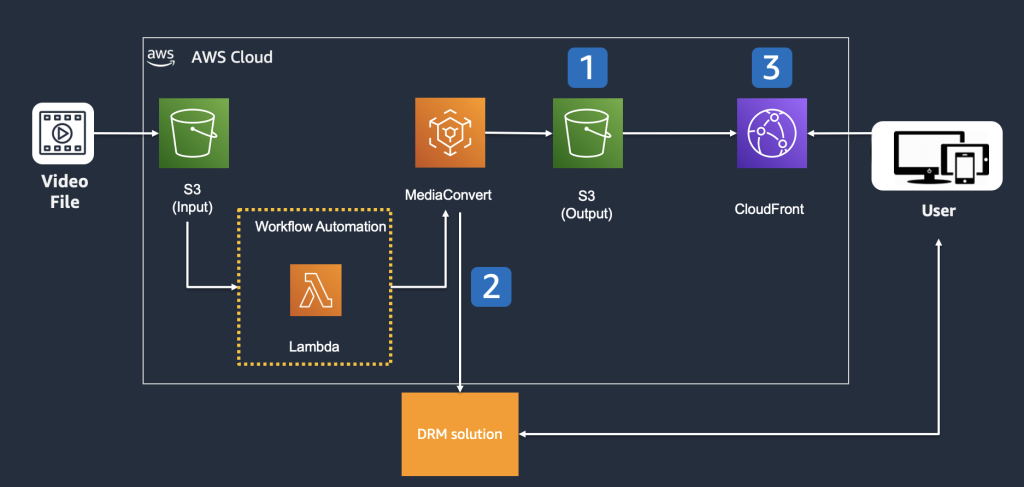
Task: Select the S3 Output bucket icon
Action: pyautogui.click(x=588, y=133)
